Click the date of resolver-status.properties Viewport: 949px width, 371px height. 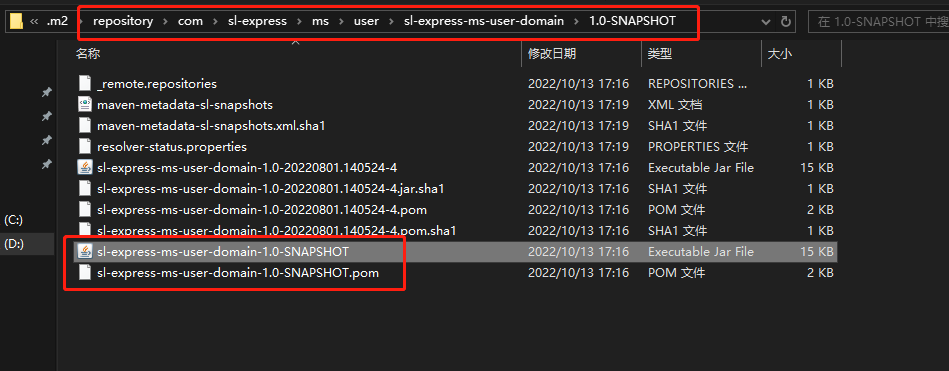click(578, 146)
